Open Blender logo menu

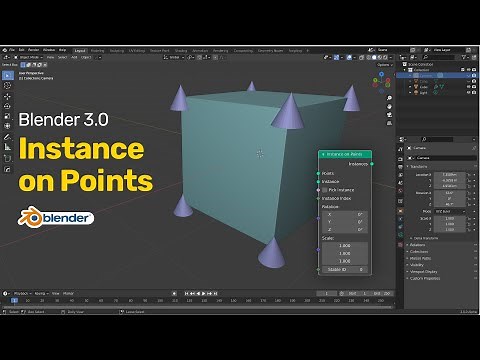click(5, 50)
